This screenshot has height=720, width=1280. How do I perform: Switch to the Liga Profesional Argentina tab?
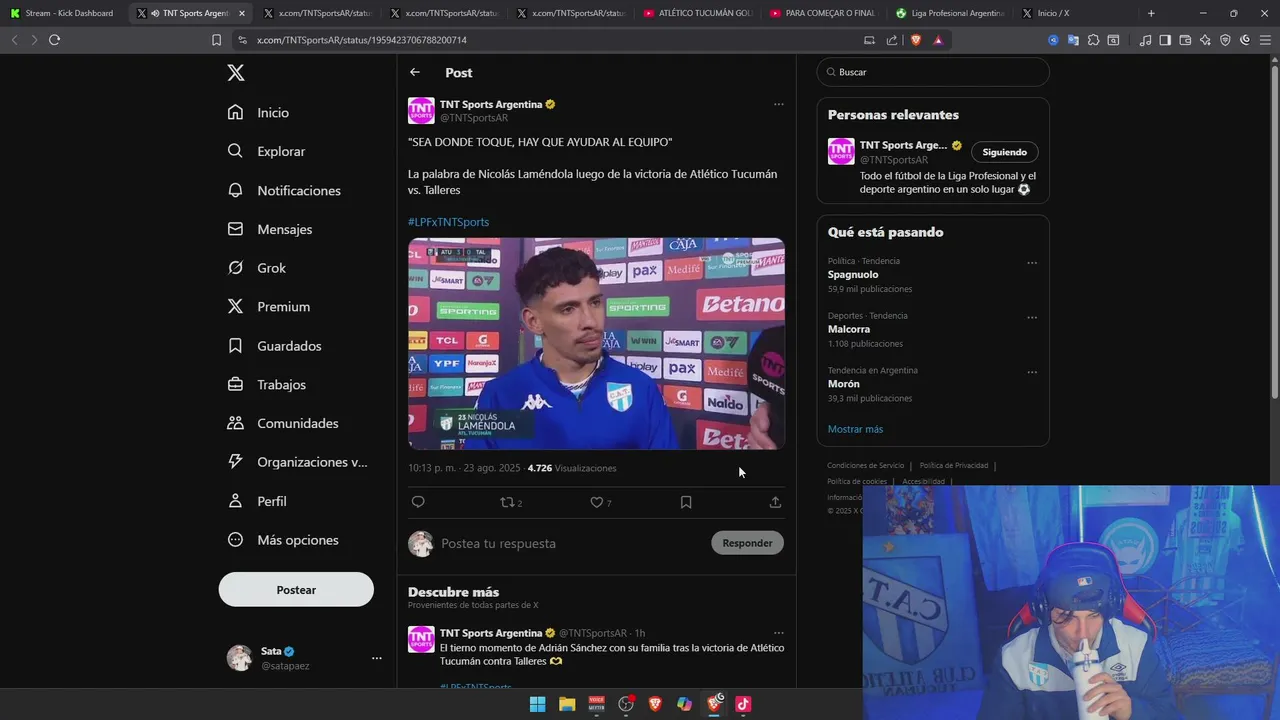(952, 13)
